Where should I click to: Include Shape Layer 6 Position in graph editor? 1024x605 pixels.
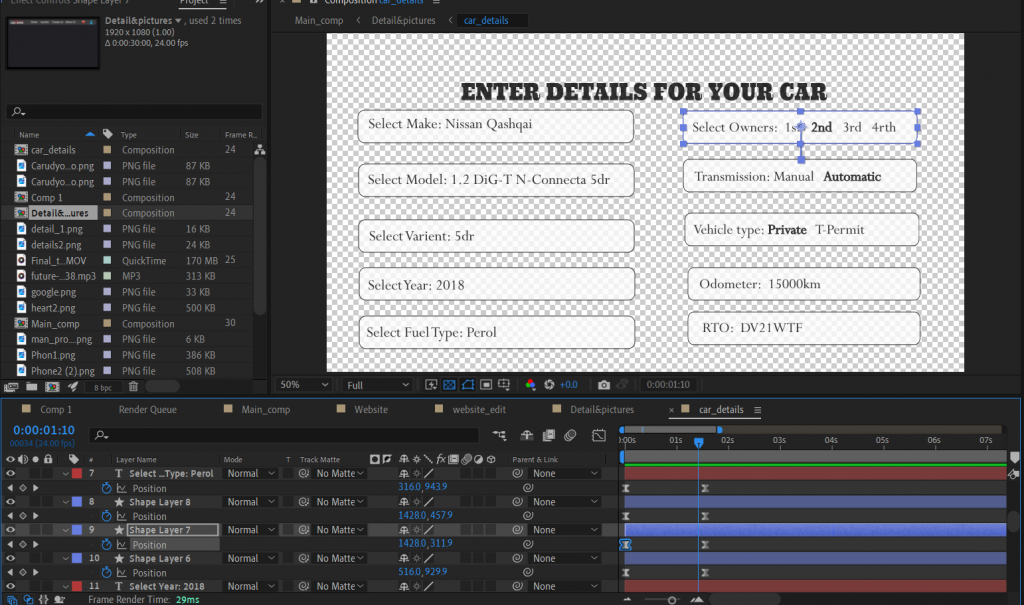121,572
